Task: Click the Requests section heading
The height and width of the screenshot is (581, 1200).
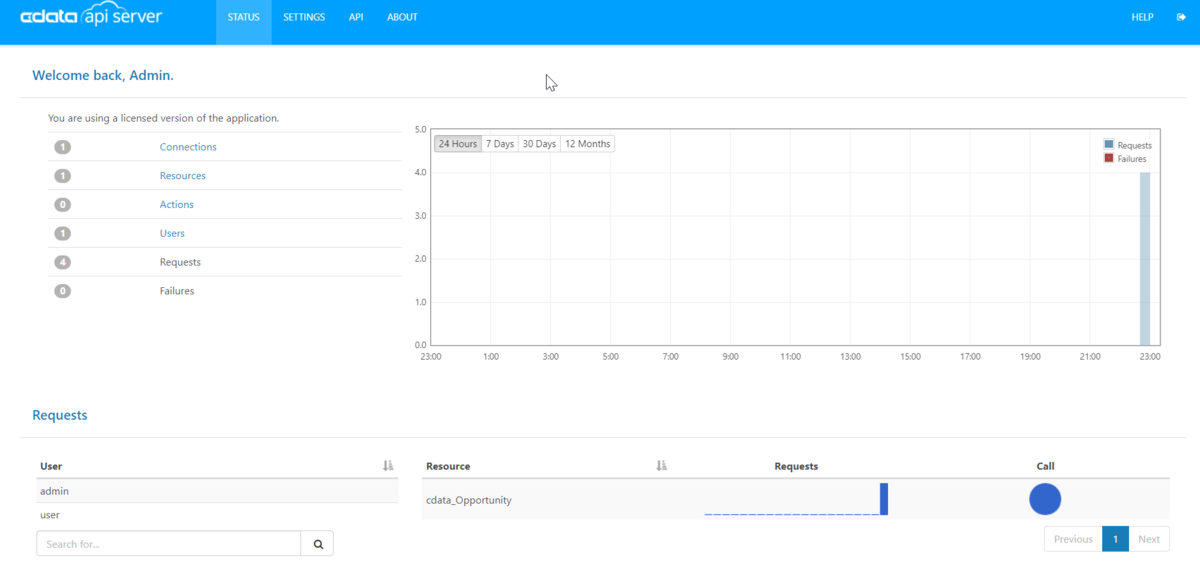Action: pyautogui.click(x=60, y=415)
